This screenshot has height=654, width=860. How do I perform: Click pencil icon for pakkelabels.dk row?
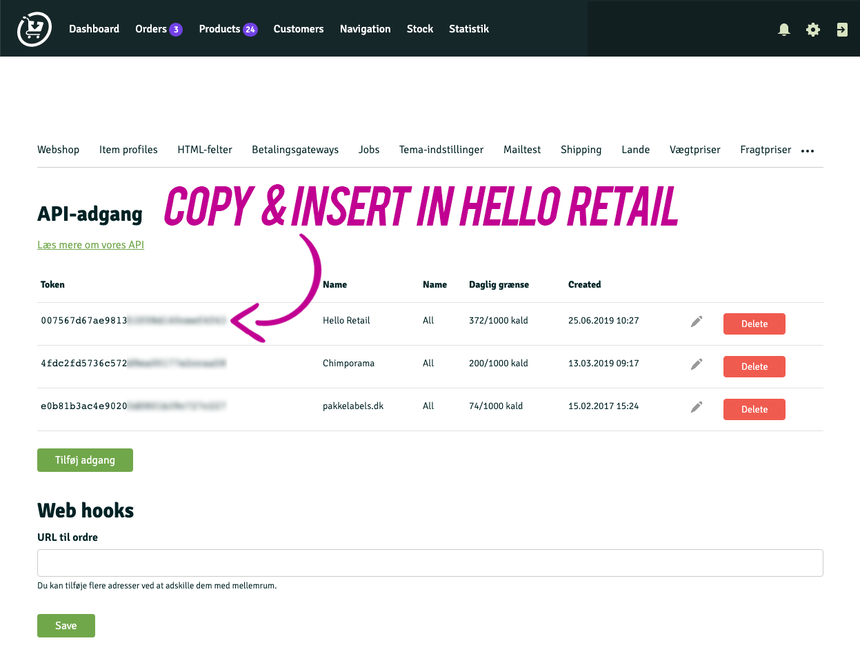[x=697, y=408]
